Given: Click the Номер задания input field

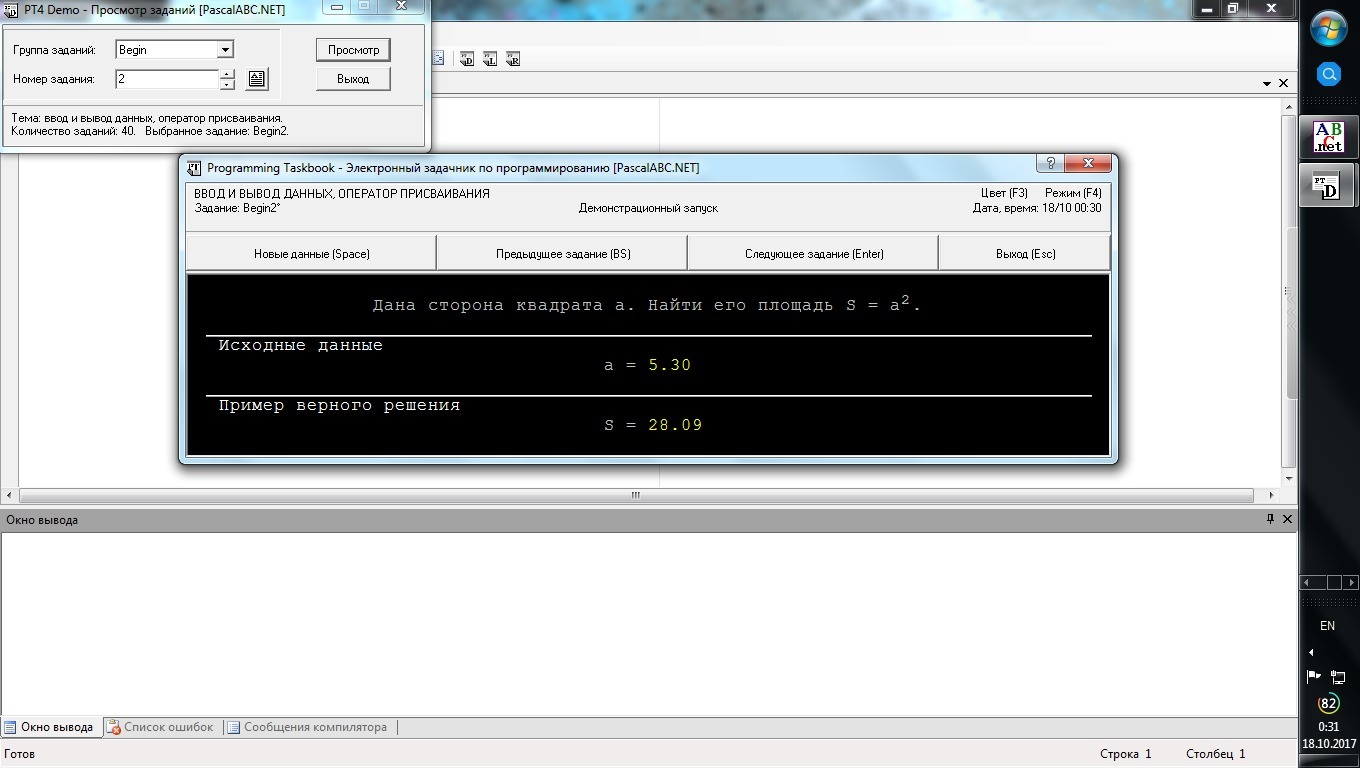Looking at the screenshot, I should pyautogui.click(x=167, y=79).
